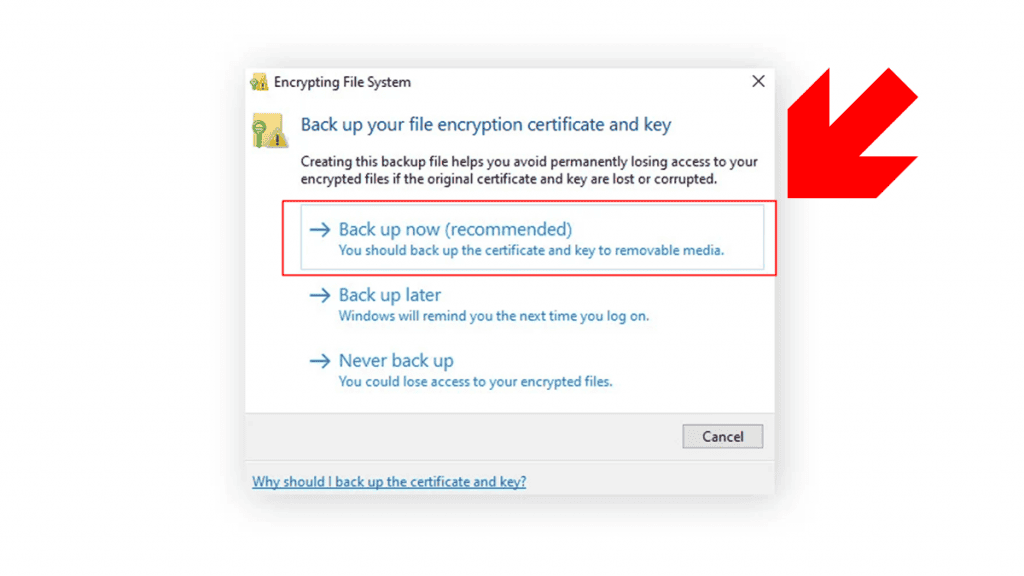Click the gray footer area left of Cancel
1024x576 pixels.
460,436
